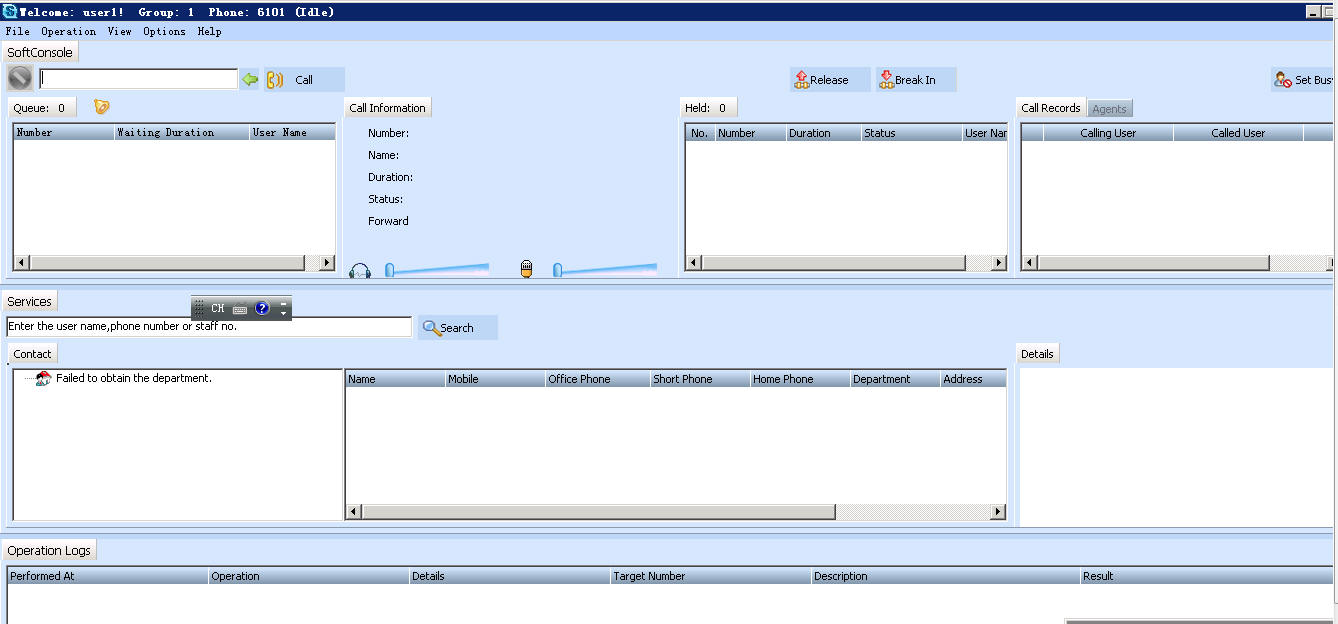
Task: Click the microphone icon
Action: [527, 269]
